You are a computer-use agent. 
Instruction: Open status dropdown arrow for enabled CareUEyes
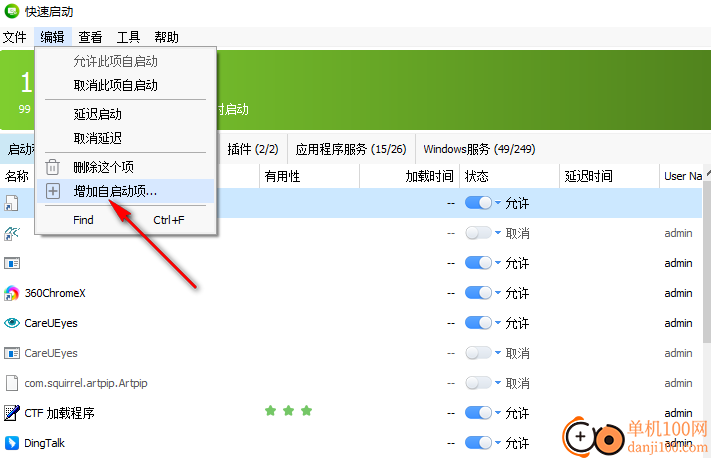click(498, 323)
